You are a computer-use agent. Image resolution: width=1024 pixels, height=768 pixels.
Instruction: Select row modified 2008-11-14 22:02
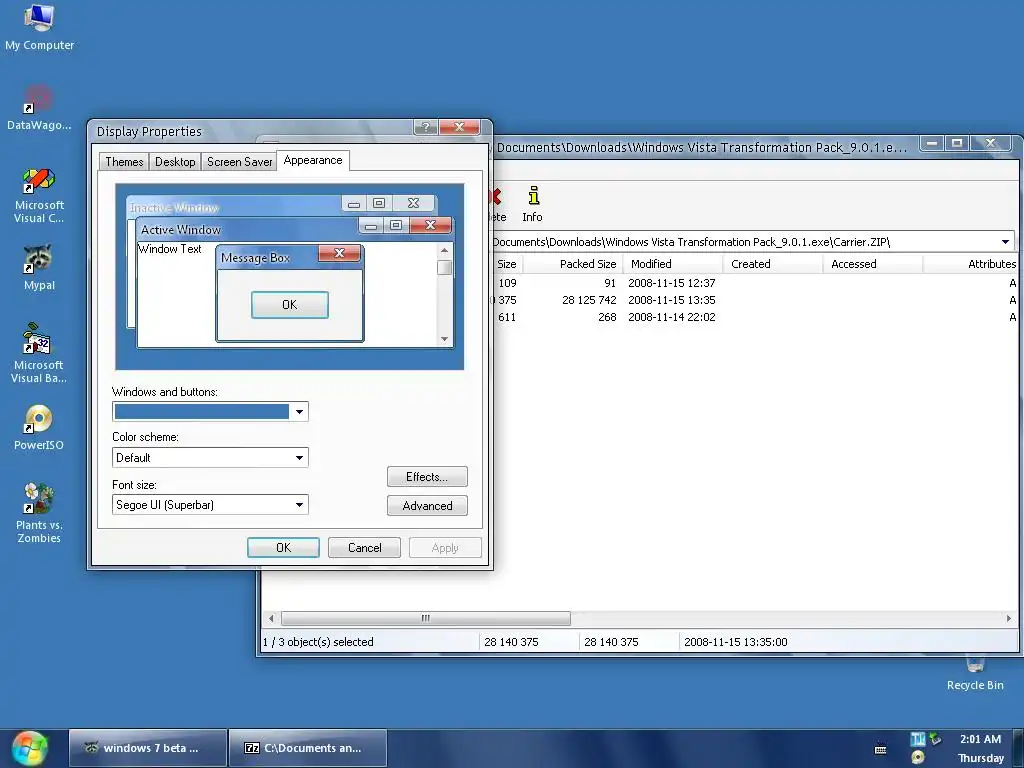[755, 317]
